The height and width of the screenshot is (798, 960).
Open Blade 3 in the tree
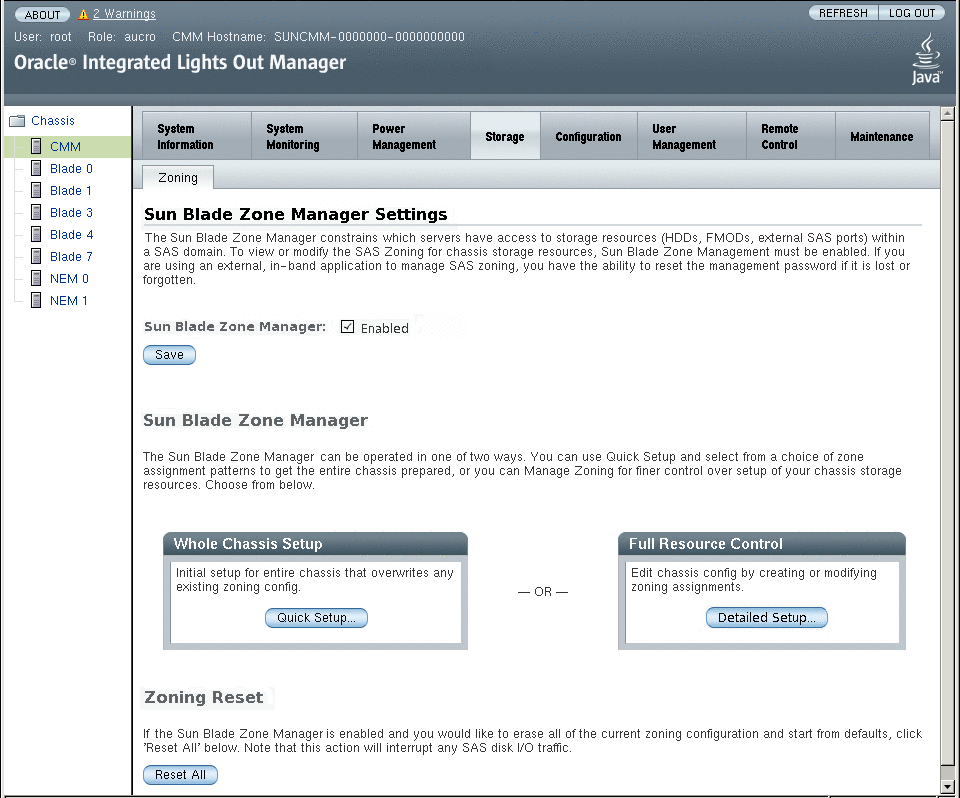[x=71, y=213]
